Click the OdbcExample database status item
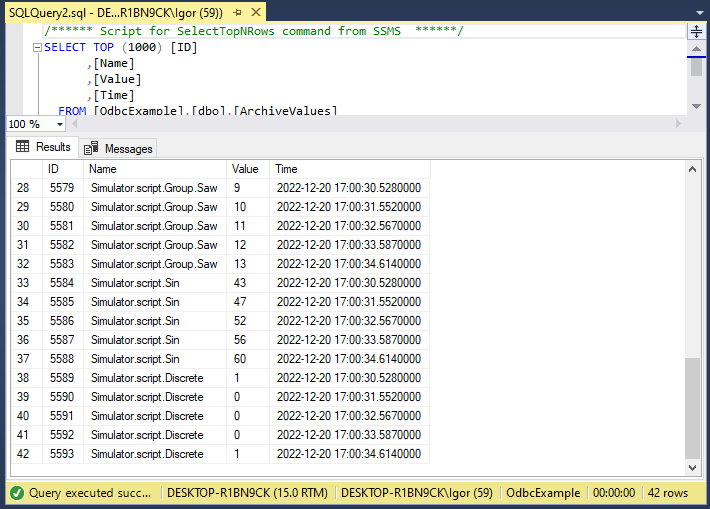Screen dimensions: 710x509 543,493
